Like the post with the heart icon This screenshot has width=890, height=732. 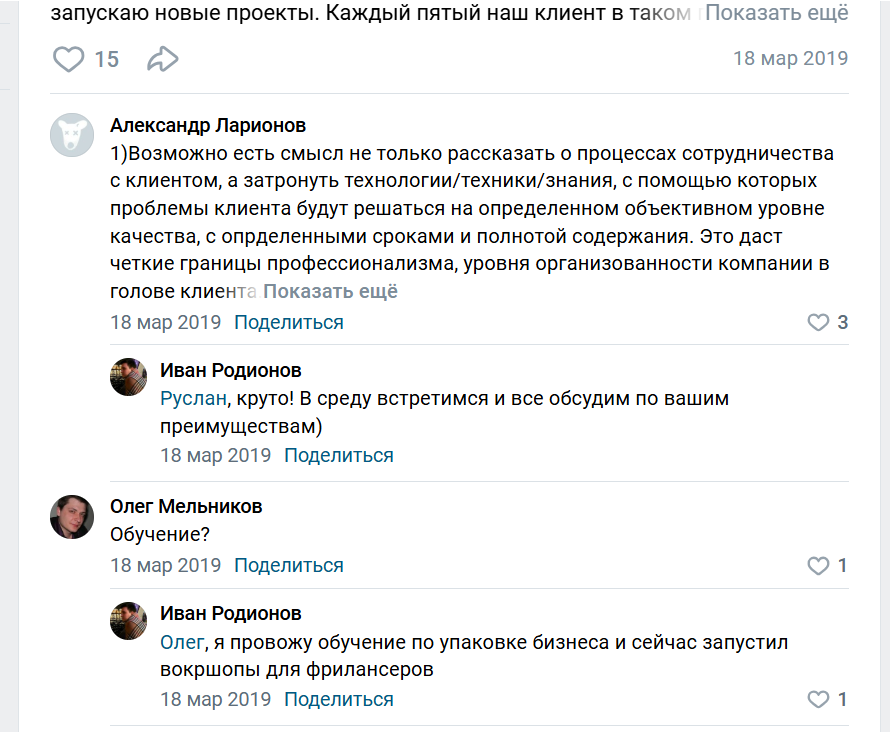pos(68,59)
